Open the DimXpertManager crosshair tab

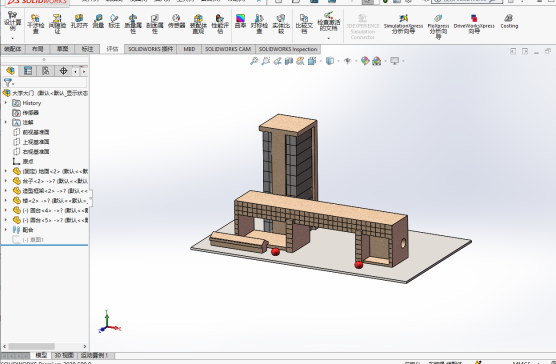63,71
